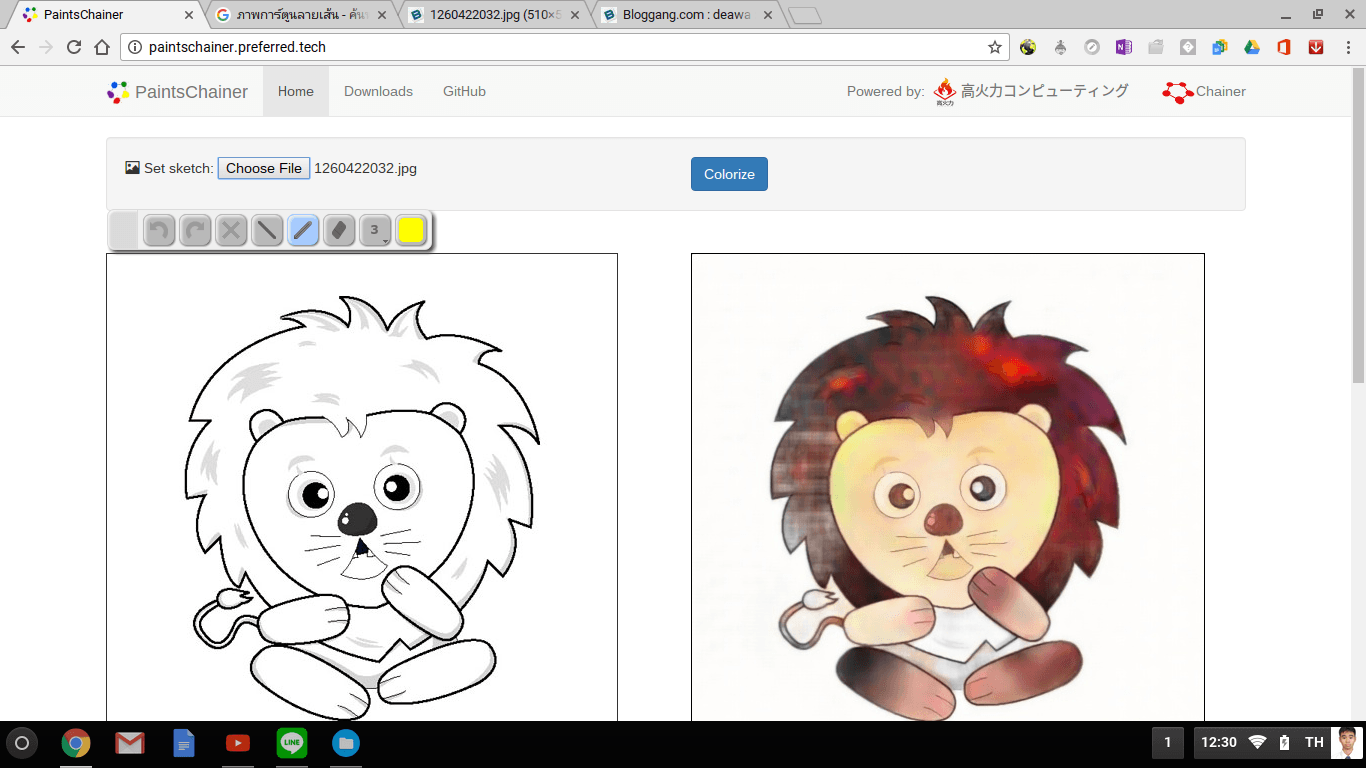The height and width of the screenshot is (768, 1366).
Task: Open a new browser tab
Action: click(805, 16)
